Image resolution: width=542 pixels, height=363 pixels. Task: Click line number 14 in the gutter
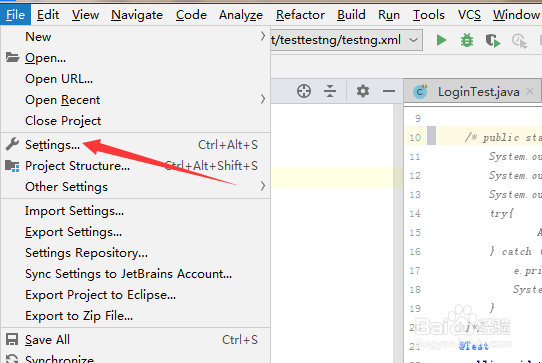click(415, 213)
